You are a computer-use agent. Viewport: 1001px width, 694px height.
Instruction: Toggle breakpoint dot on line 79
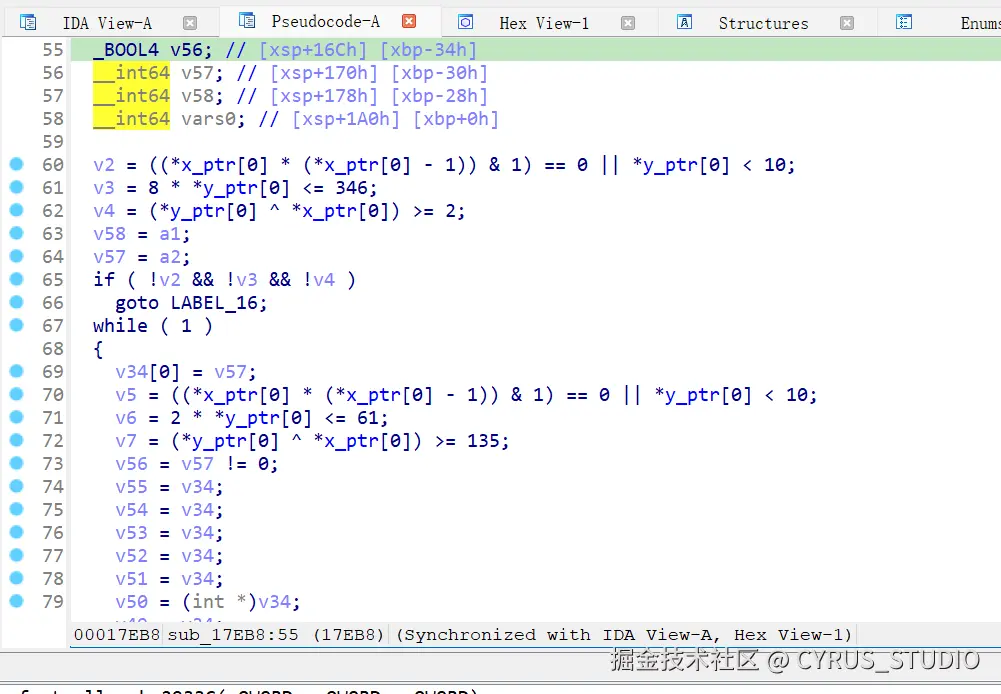[17, 601]
